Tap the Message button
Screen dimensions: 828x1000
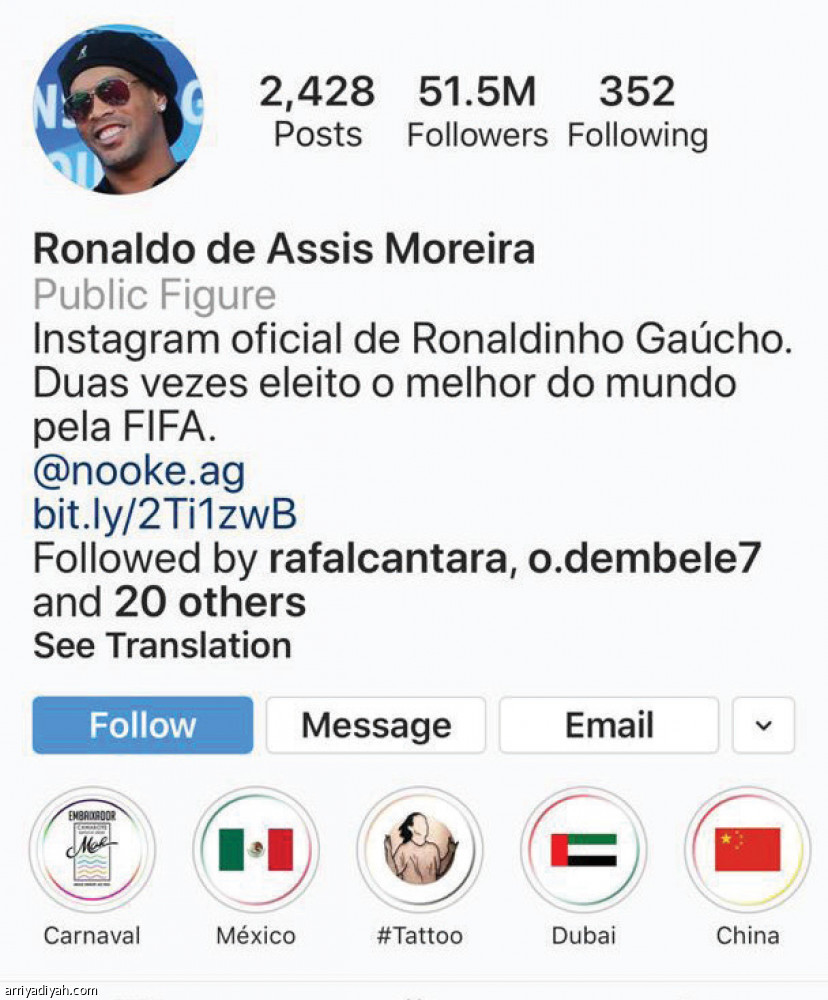376,725
